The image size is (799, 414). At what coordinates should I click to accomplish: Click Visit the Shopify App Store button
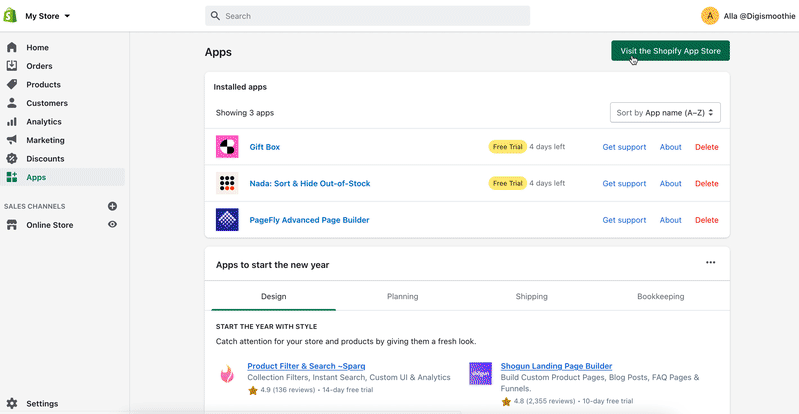coord(670,51)
